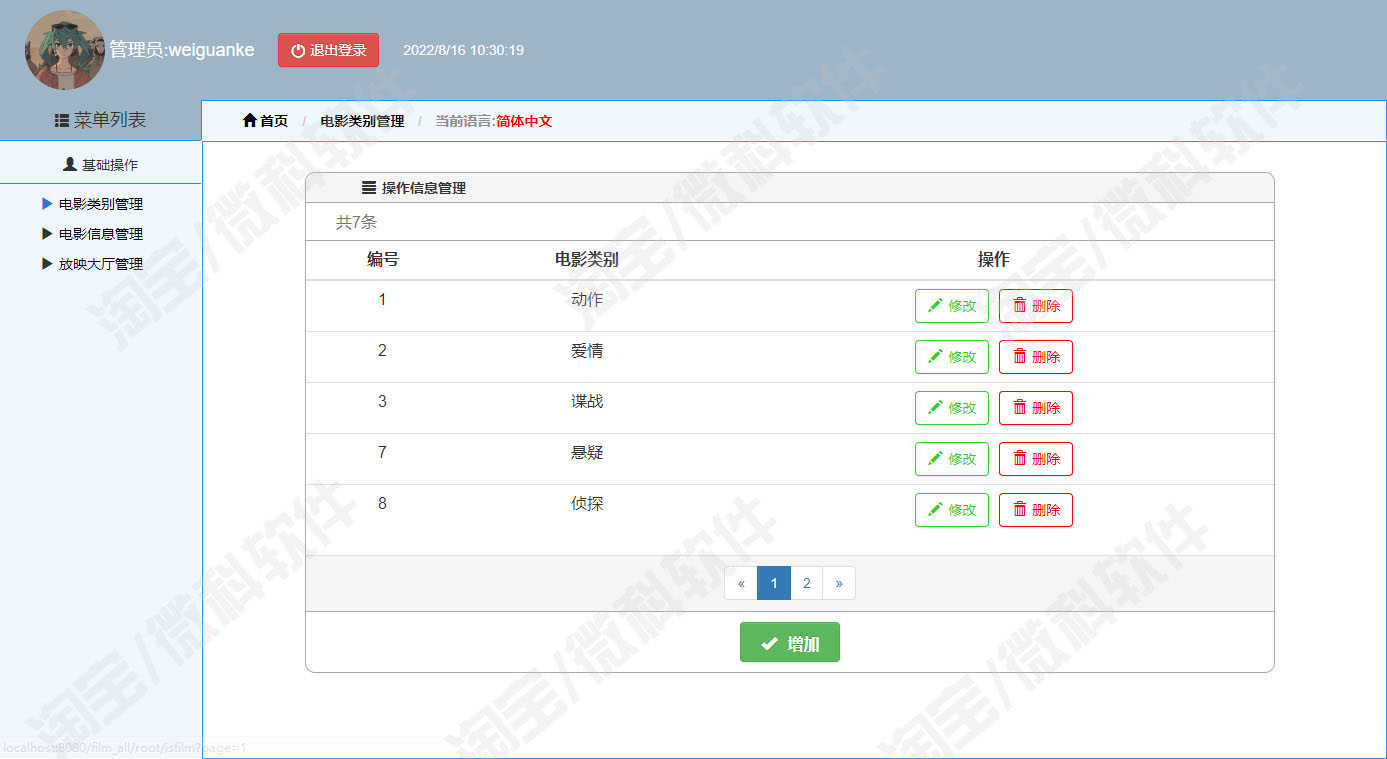Click the 谍战 category cell

click(587, 402)
